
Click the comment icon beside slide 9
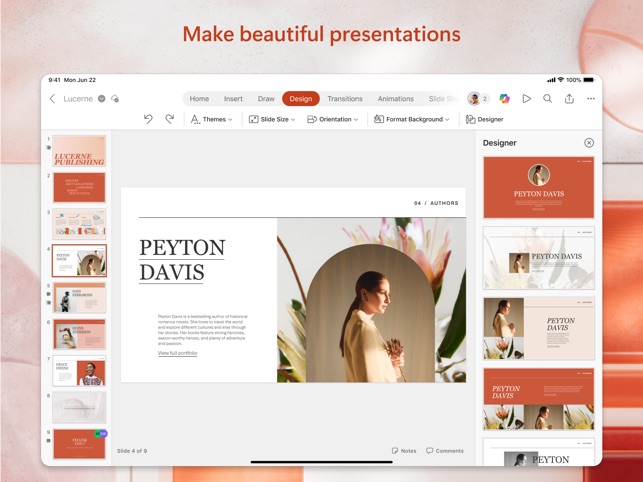tap(48, 441)
